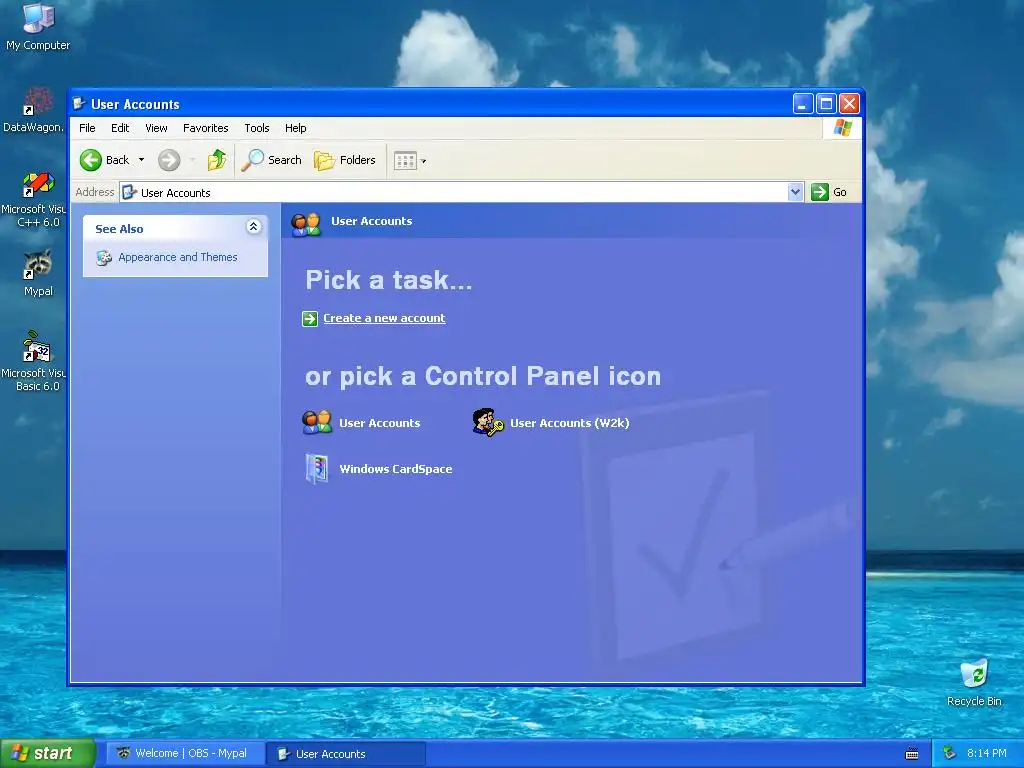
Task: Minimize the User Accounts window
Action: (803, 103)
